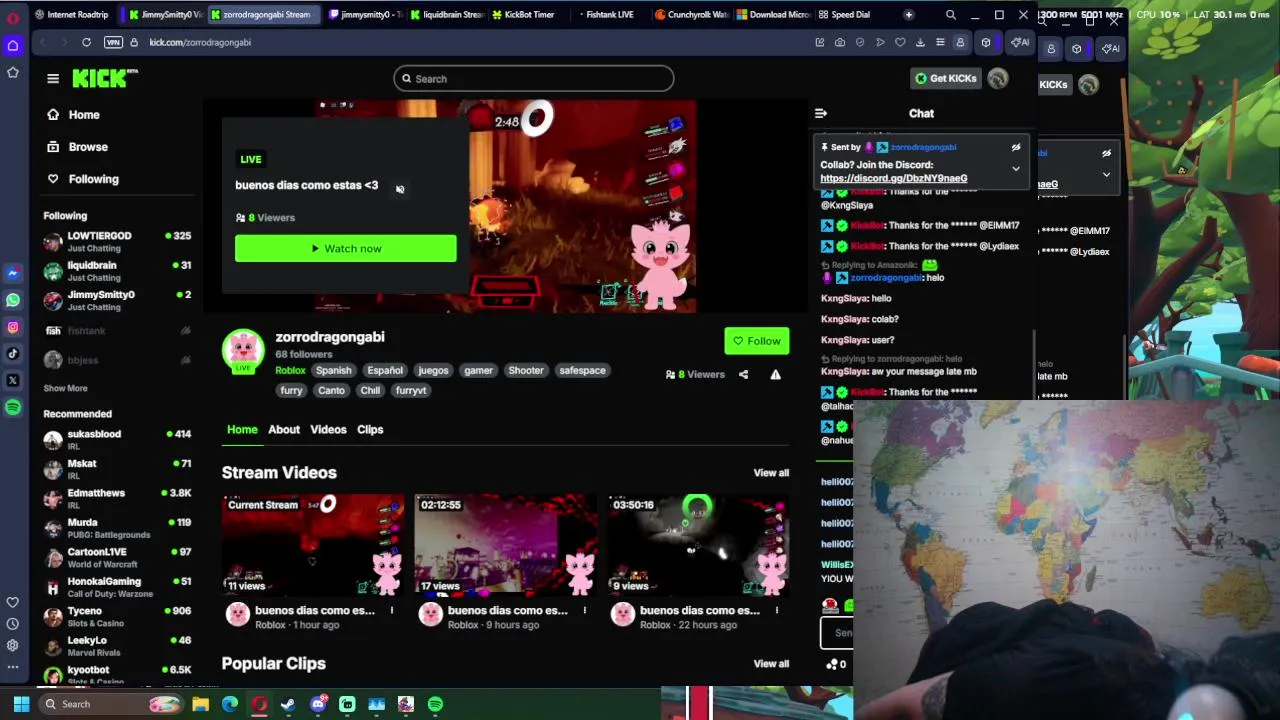Open Opera sidebar bookmarks star icon

13,72
